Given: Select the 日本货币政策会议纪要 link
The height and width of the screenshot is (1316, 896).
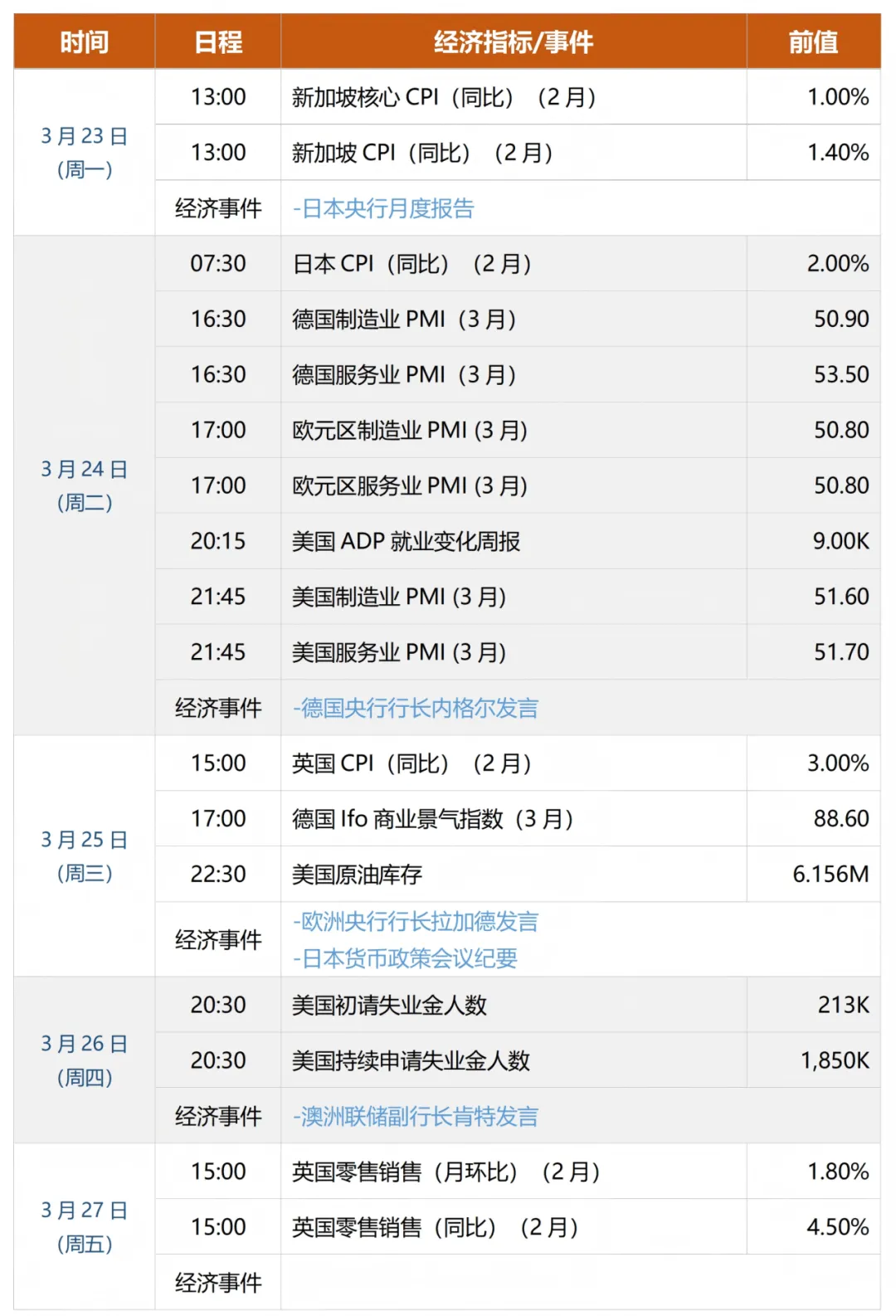Looking at the screenshot, I should tap(405, 958).
